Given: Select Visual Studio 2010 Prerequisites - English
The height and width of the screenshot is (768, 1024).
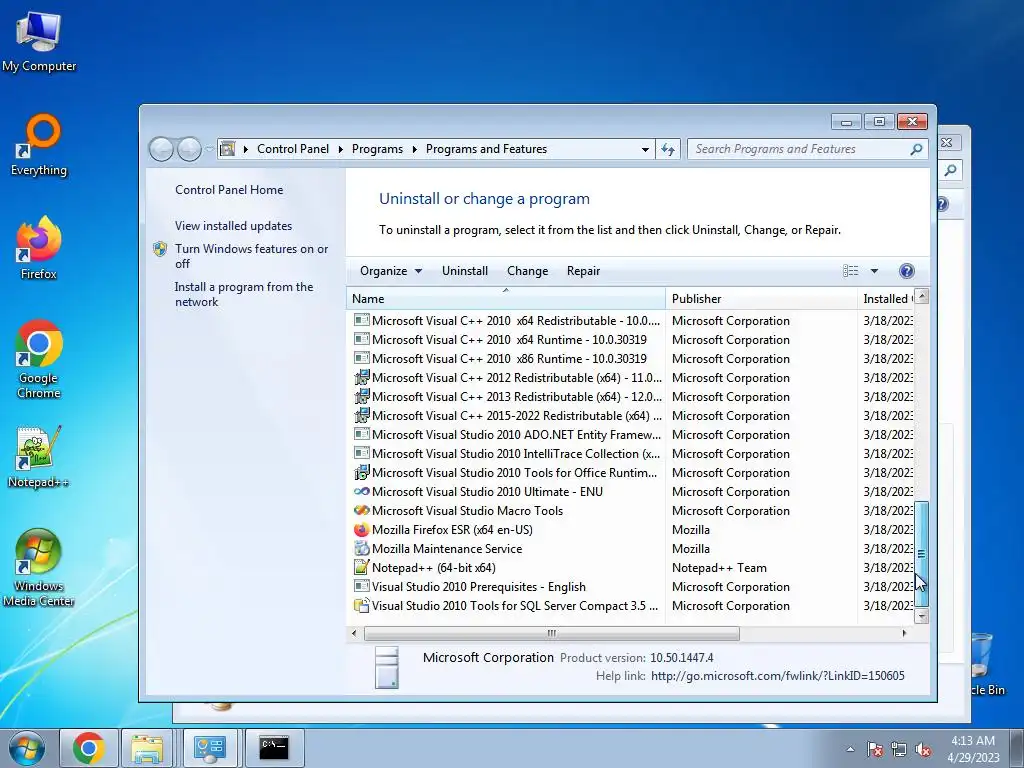Looking at the screenshot, I should point(632,586).
